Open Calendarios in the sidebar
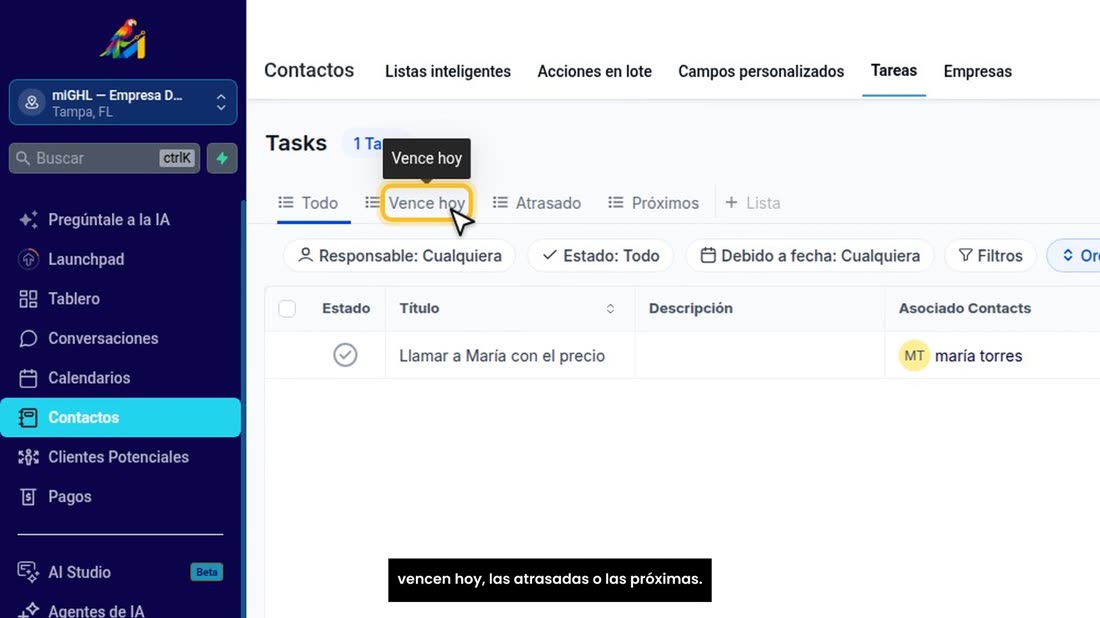1100x618 pixels. (89, 378)
